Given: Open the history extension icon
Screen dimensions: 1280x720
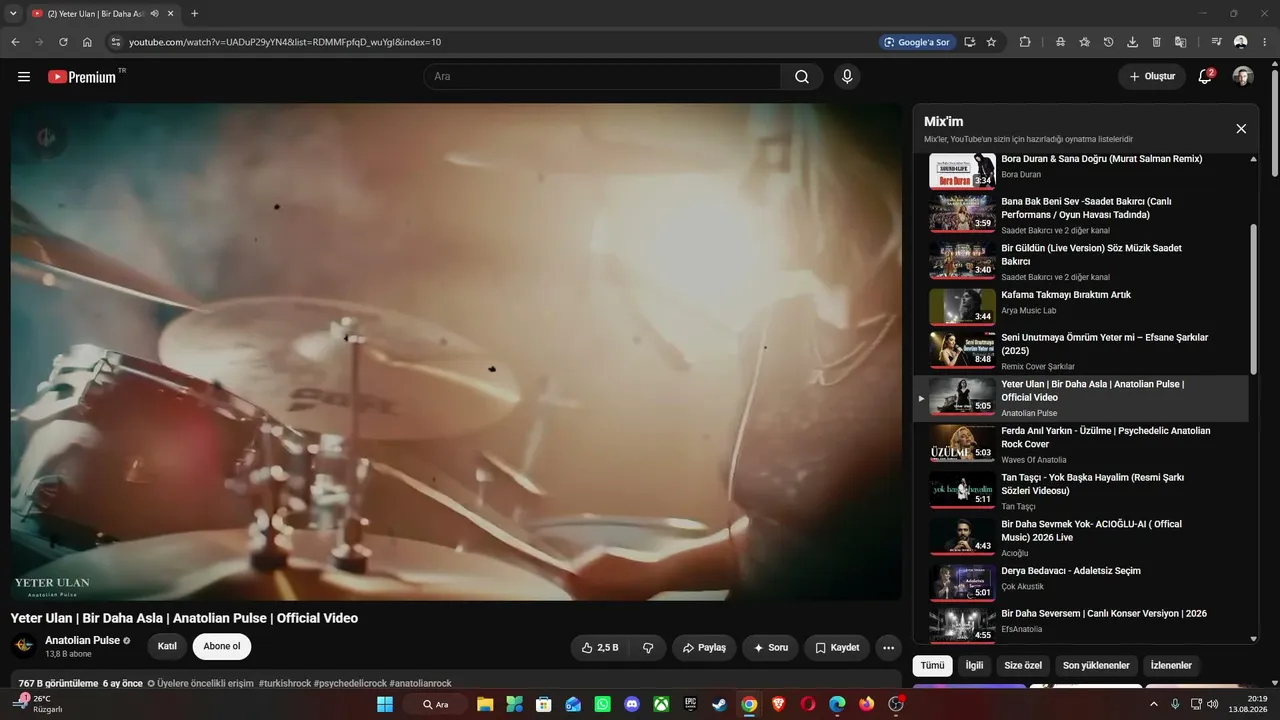Looking at the screenshot, I should pyautogui.click(x=1108, y=42).
